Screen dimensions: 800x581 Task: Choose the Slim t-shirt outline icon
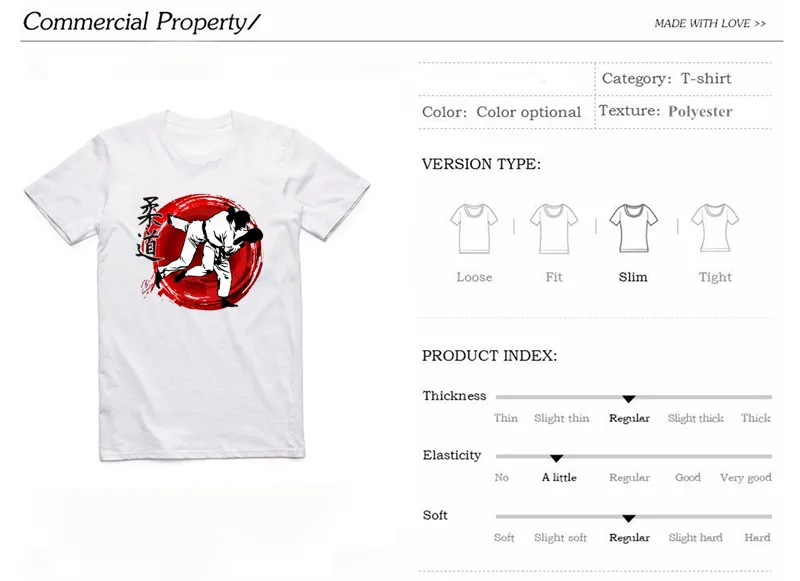633,228
